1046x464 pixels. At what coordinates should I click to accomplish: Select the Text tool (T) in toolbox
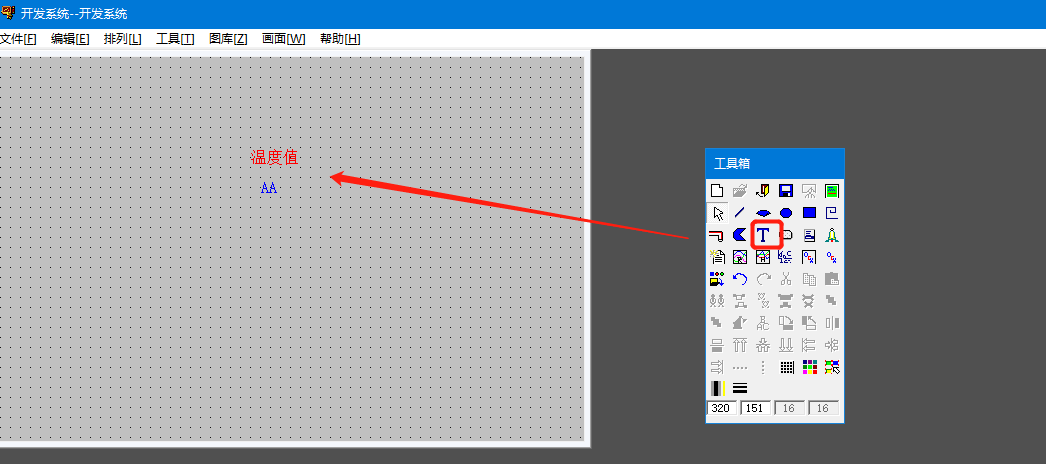[762, 235]
